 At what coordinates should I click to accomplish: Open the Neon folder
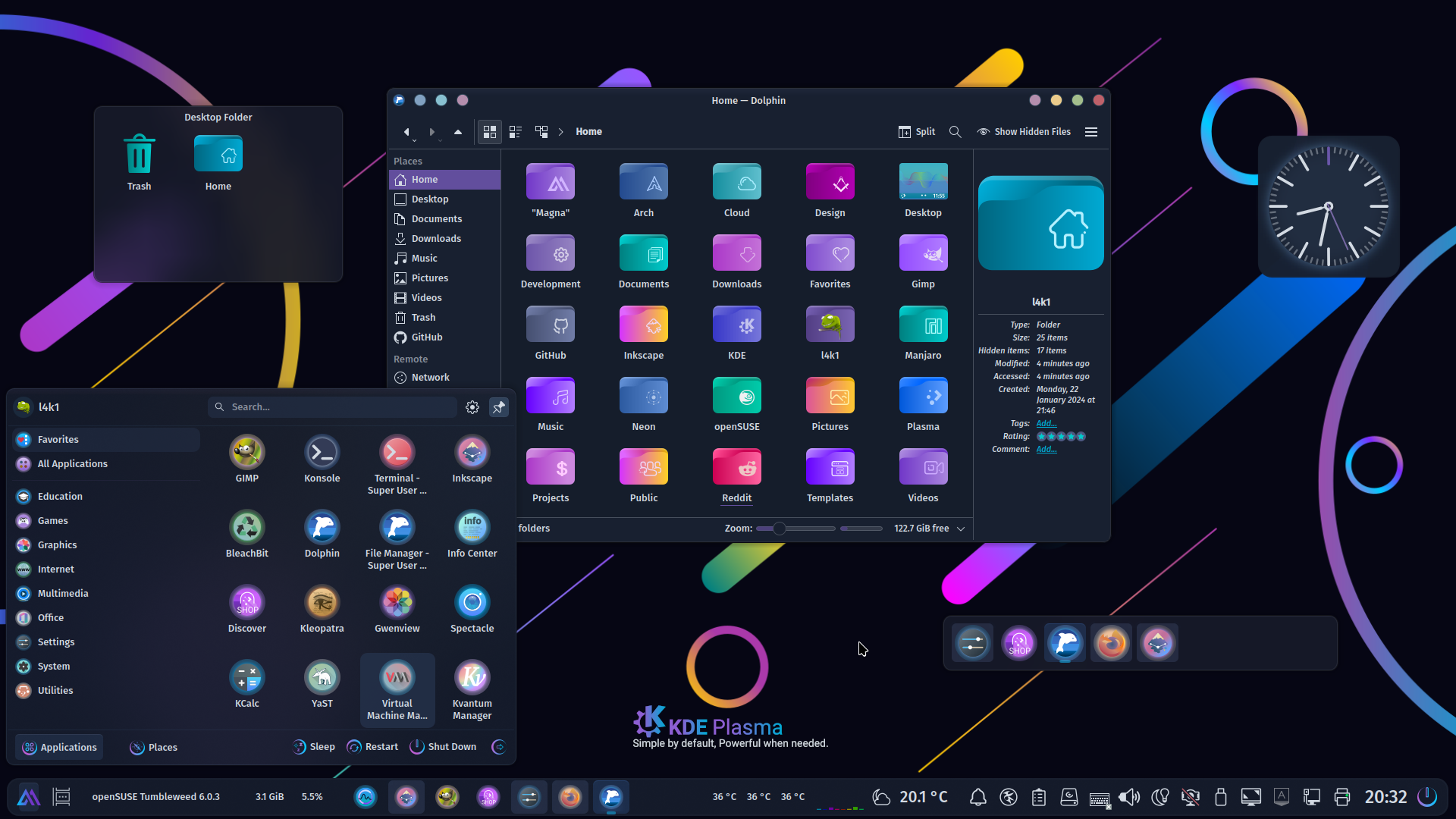643,403
